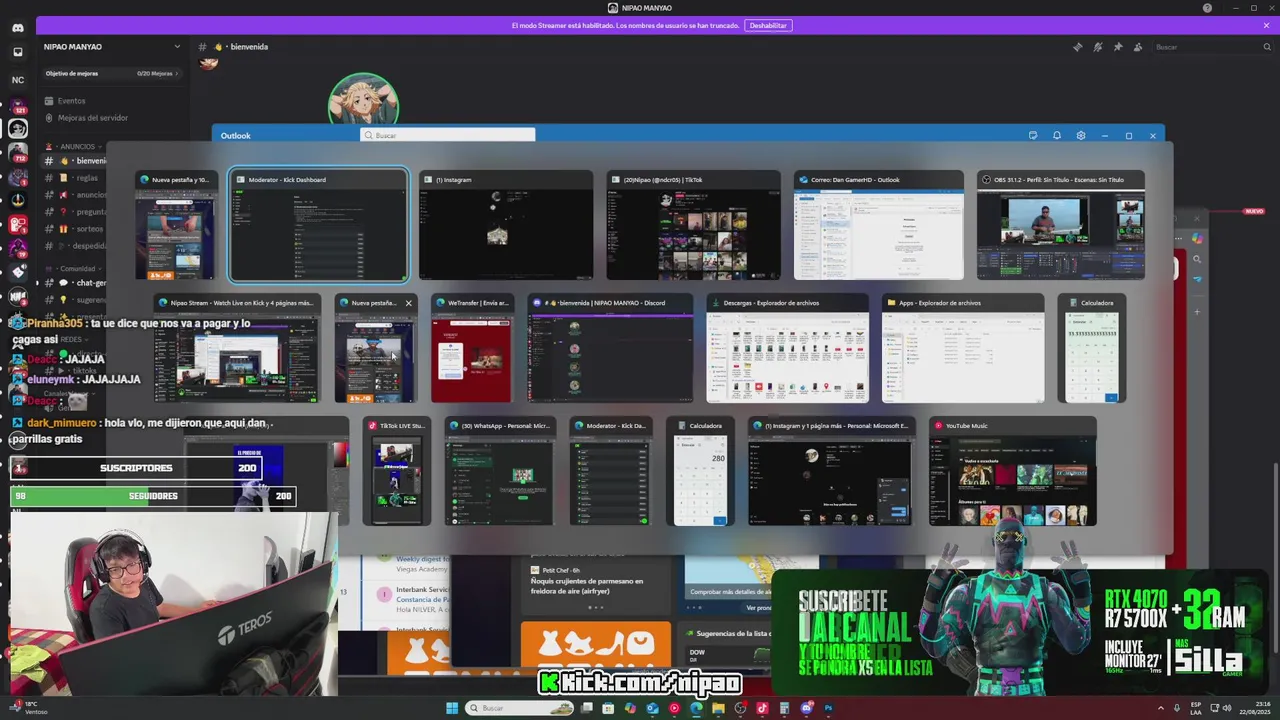
Task: Select the YouTube Music window thumbnail
Action: point(1012,471)
